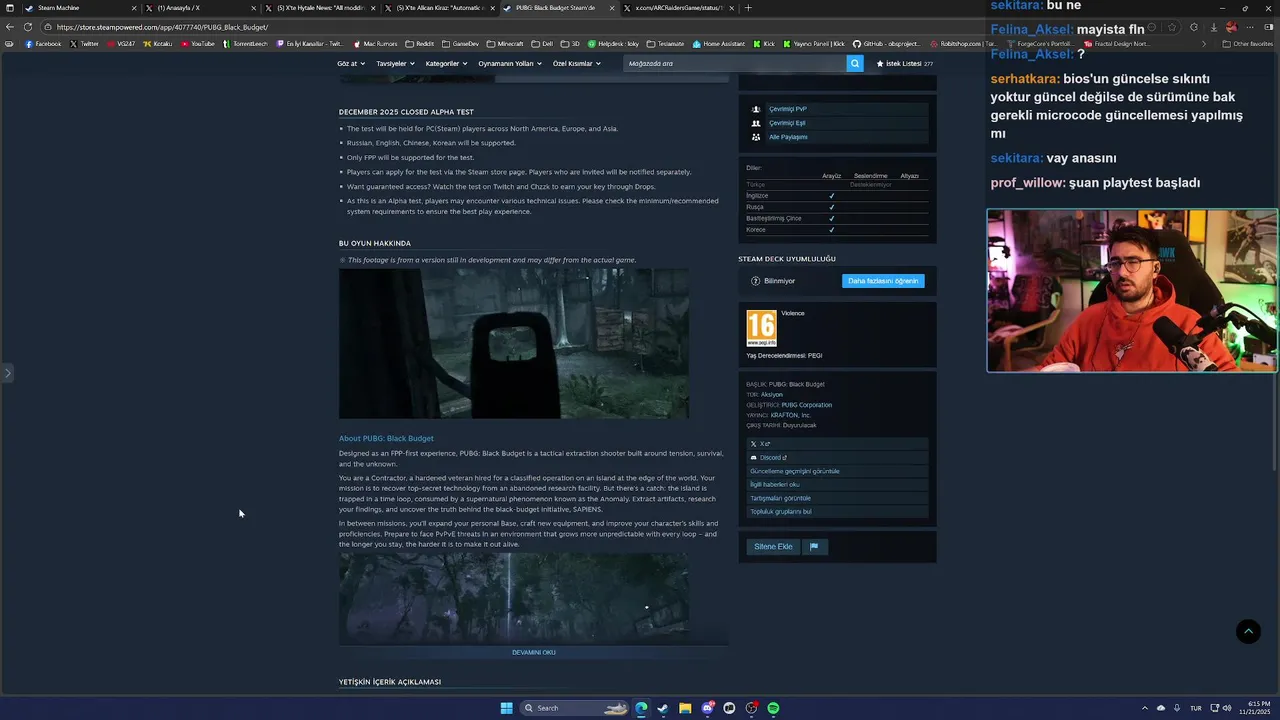The height and width of the screenshot is (720, 1280).
Task: Search the store with the magnifier button
Action: click(x=855, y=63)
